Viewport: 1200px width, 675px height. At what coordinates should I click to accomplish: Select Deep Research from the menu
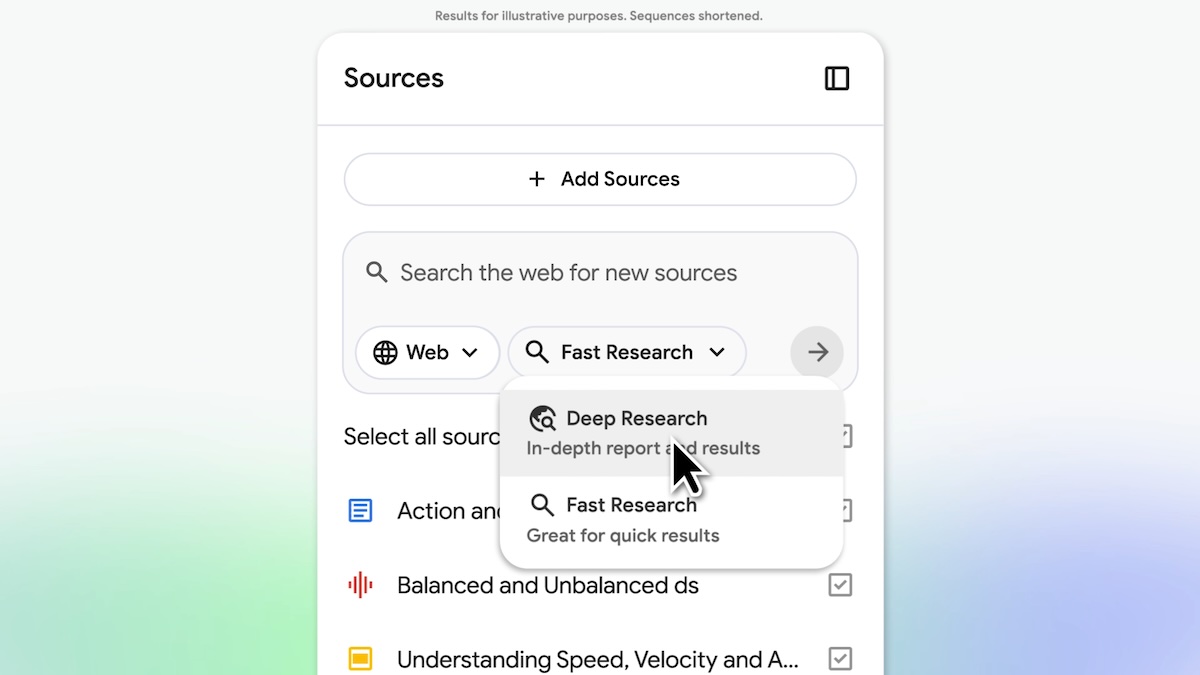point(637,418)
